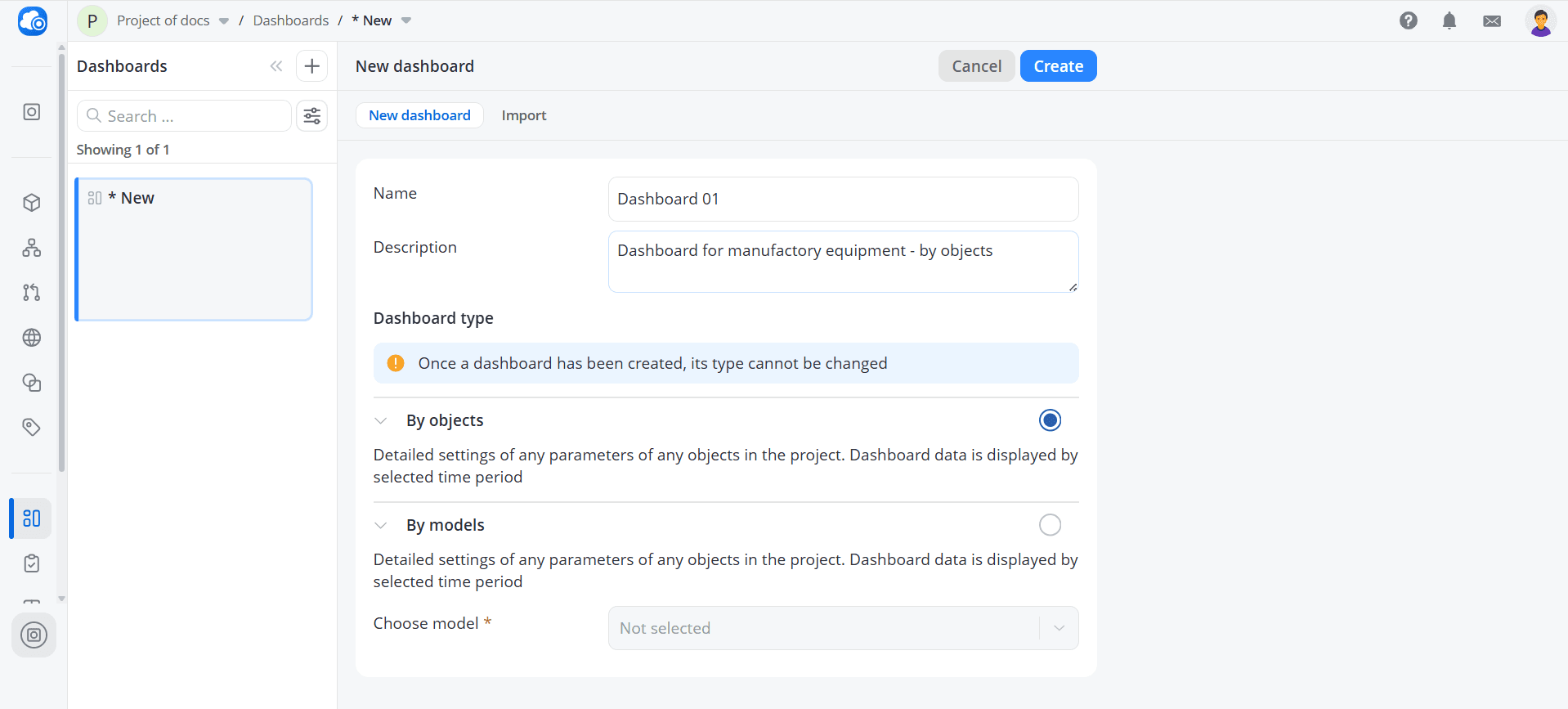
Task: Open the Project of docs dropdown arrow
Action: click(224, 21)
